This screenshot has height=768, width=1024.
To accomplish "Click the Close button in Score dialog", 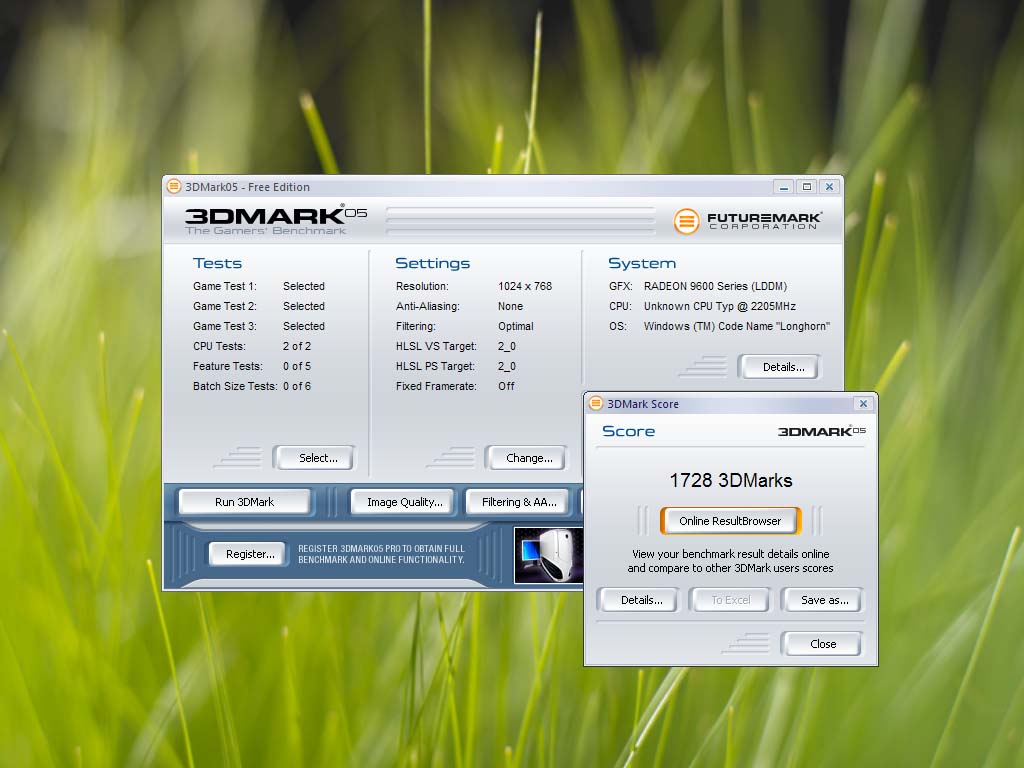I will point(822,643).
